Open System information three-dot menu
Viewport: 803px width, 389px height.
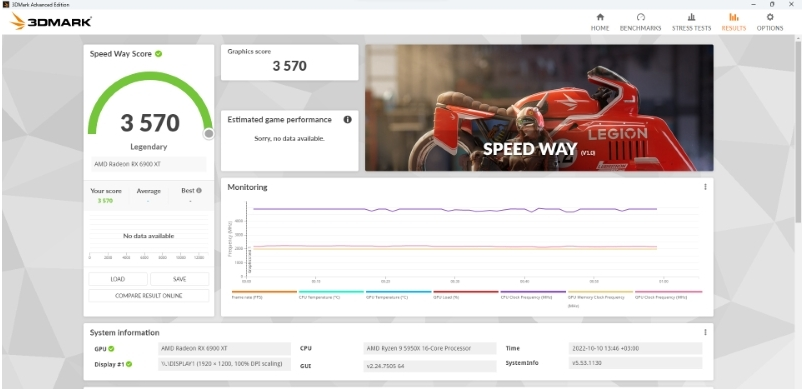705,332
